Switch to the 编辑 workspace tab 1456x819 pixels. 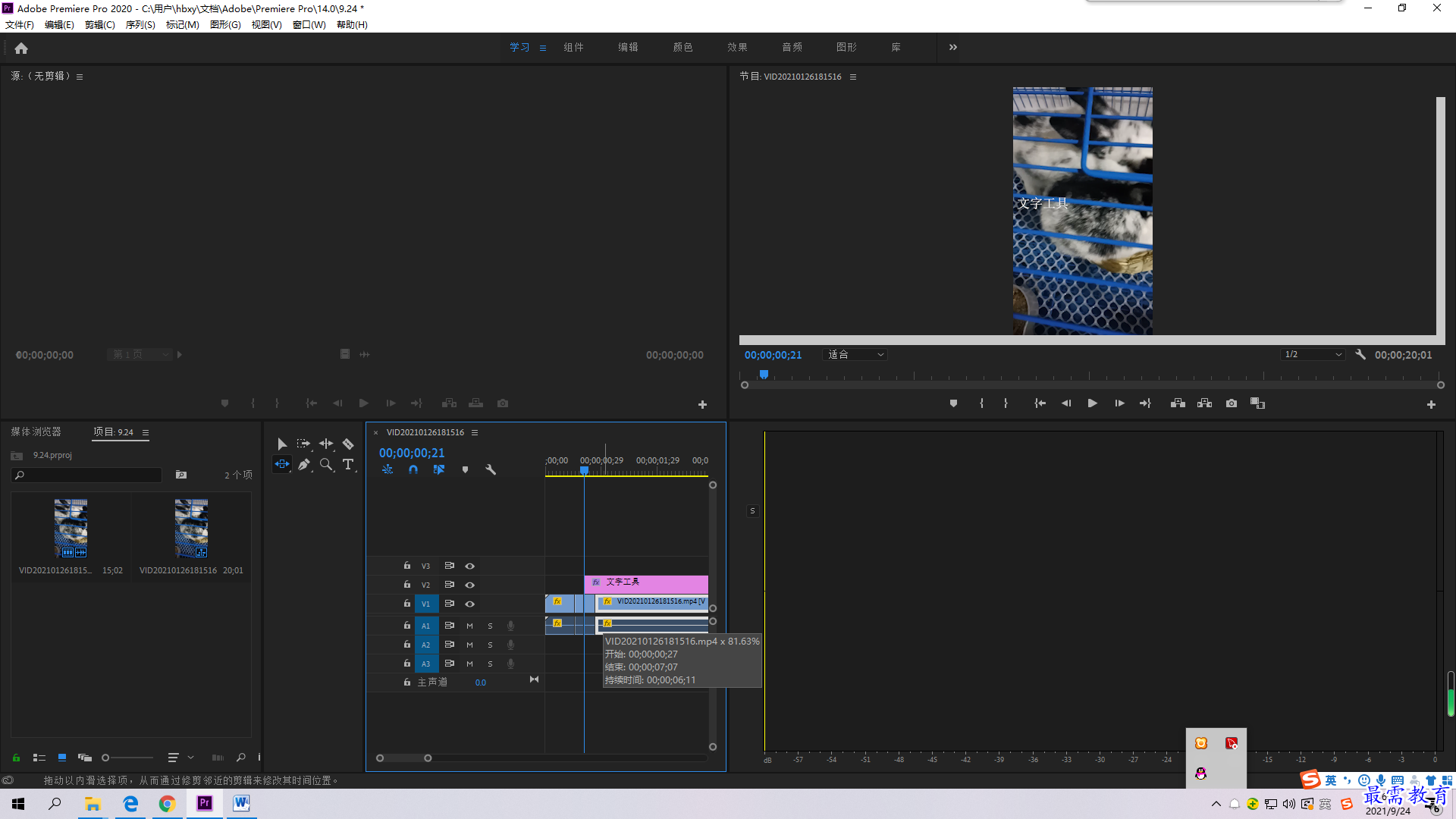(628, 47)
